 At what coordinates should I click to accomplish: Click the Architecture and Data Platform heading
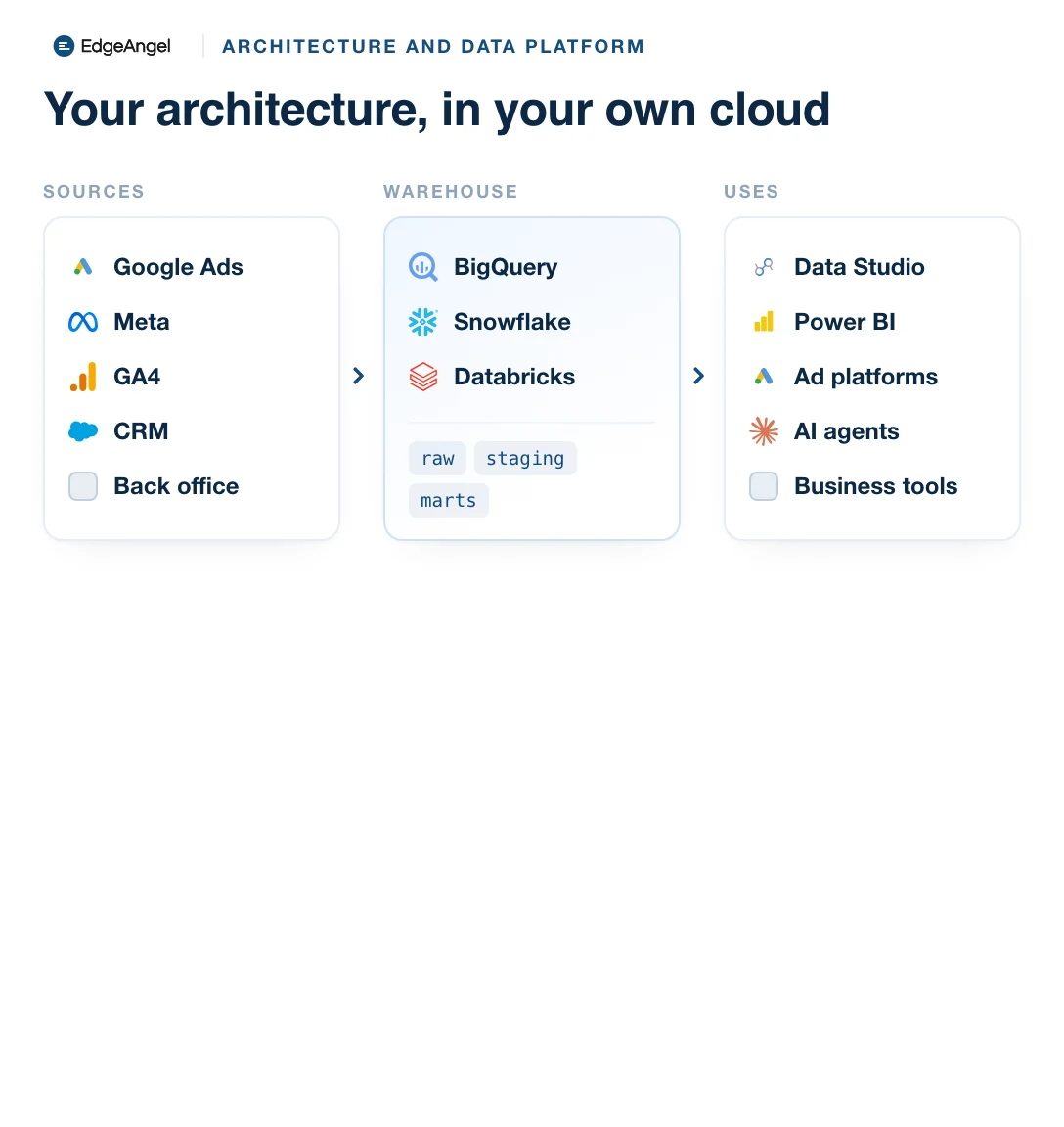tap(433, 46)
